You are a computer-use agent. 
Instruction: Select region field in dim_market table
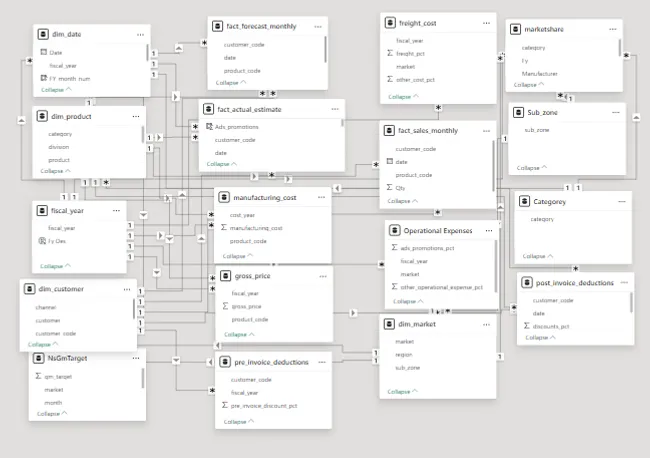[x=403, y=354]
